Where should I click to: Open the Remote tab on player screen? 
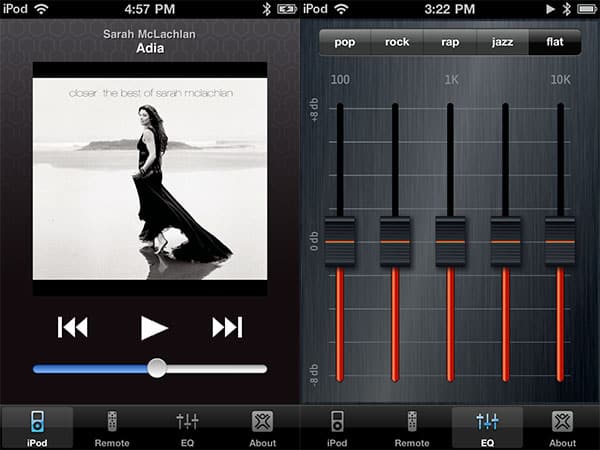[x=112, y=428]
